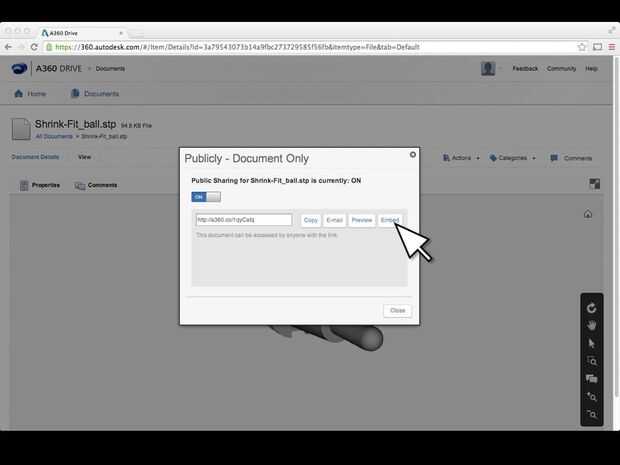Select the pan hand tool
This screenshot has height=465, width=620.
click(x=592, y=325)
